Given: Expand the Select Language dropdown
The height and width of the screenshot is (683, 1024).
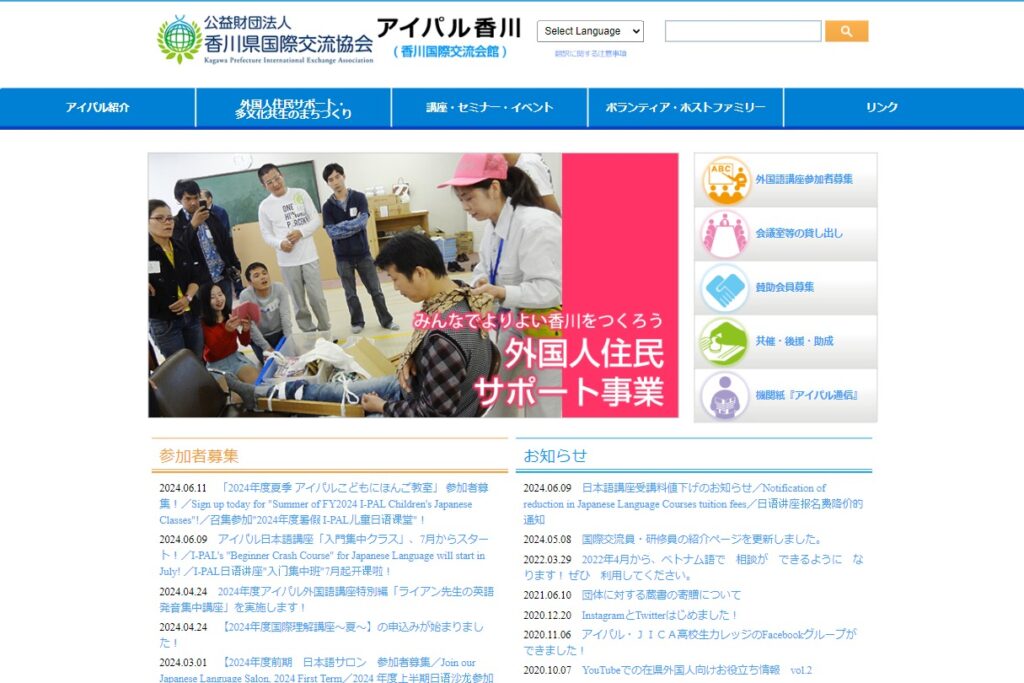Looking at the screenshot, I should point(590,31).
